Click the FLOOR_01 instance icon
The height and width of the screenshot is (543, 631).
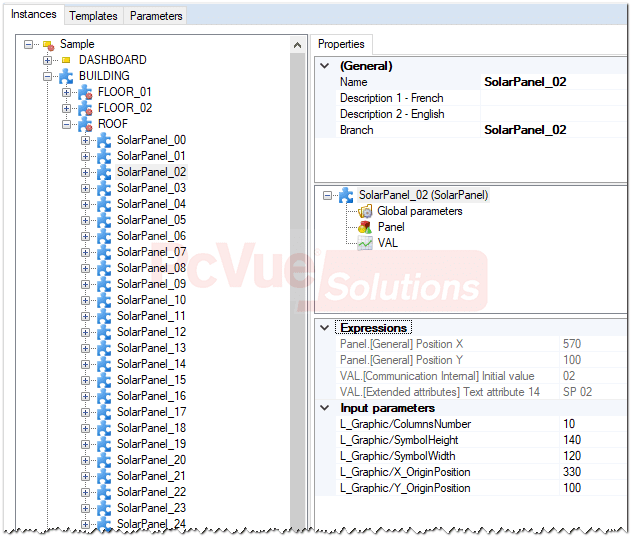[85, 92]
